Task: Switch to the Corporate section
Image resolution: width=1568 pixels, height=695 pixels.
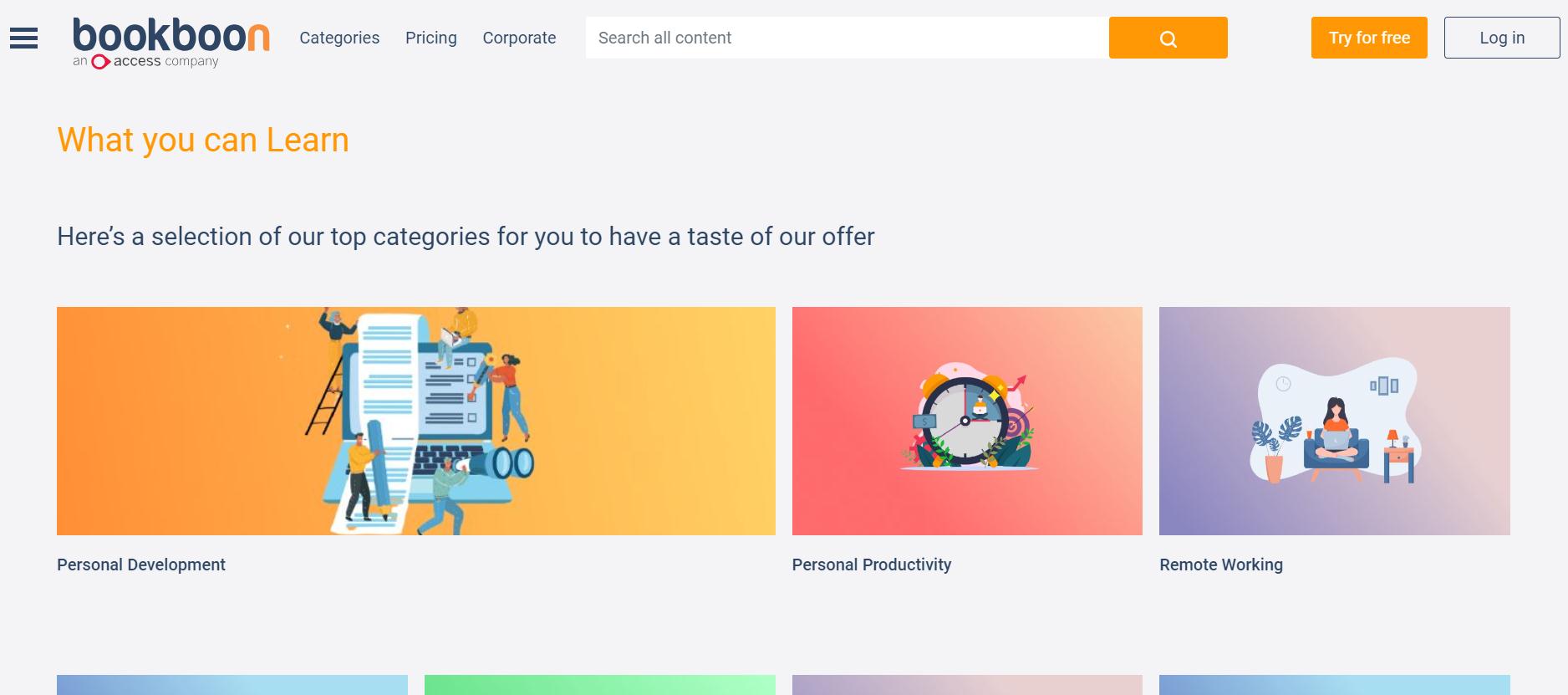Action: tap(518, 38)
